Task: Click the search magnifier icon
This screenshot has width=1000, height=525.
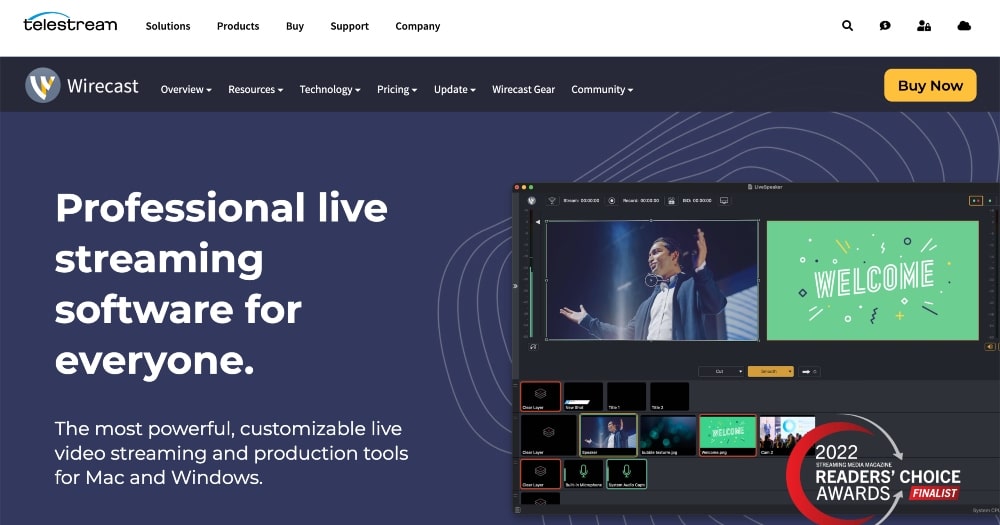Action: (x=848, y=26)
